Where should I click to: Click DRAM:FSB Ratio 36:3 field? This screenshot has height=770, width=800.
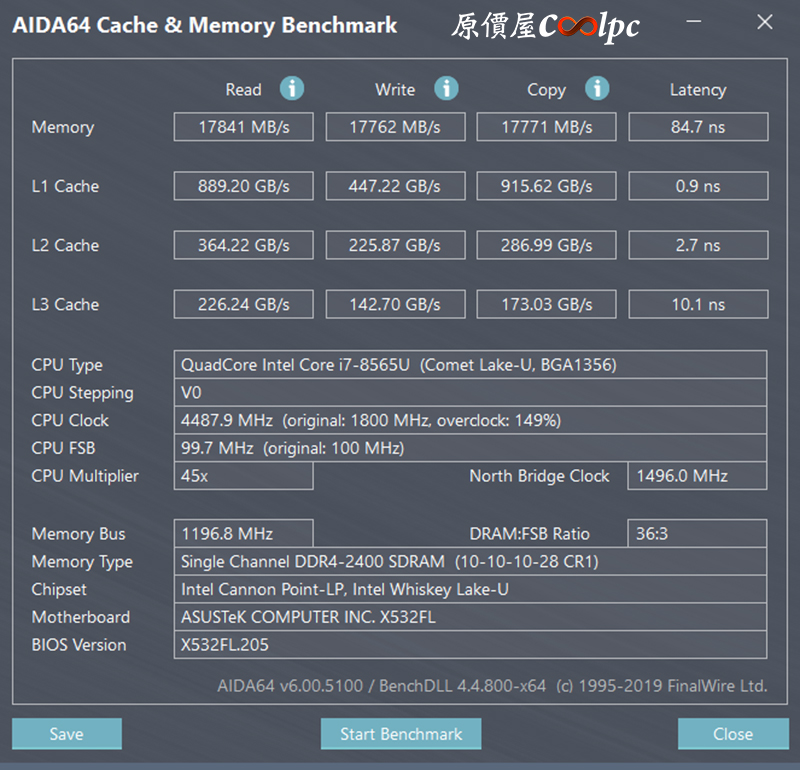(697, 533)
